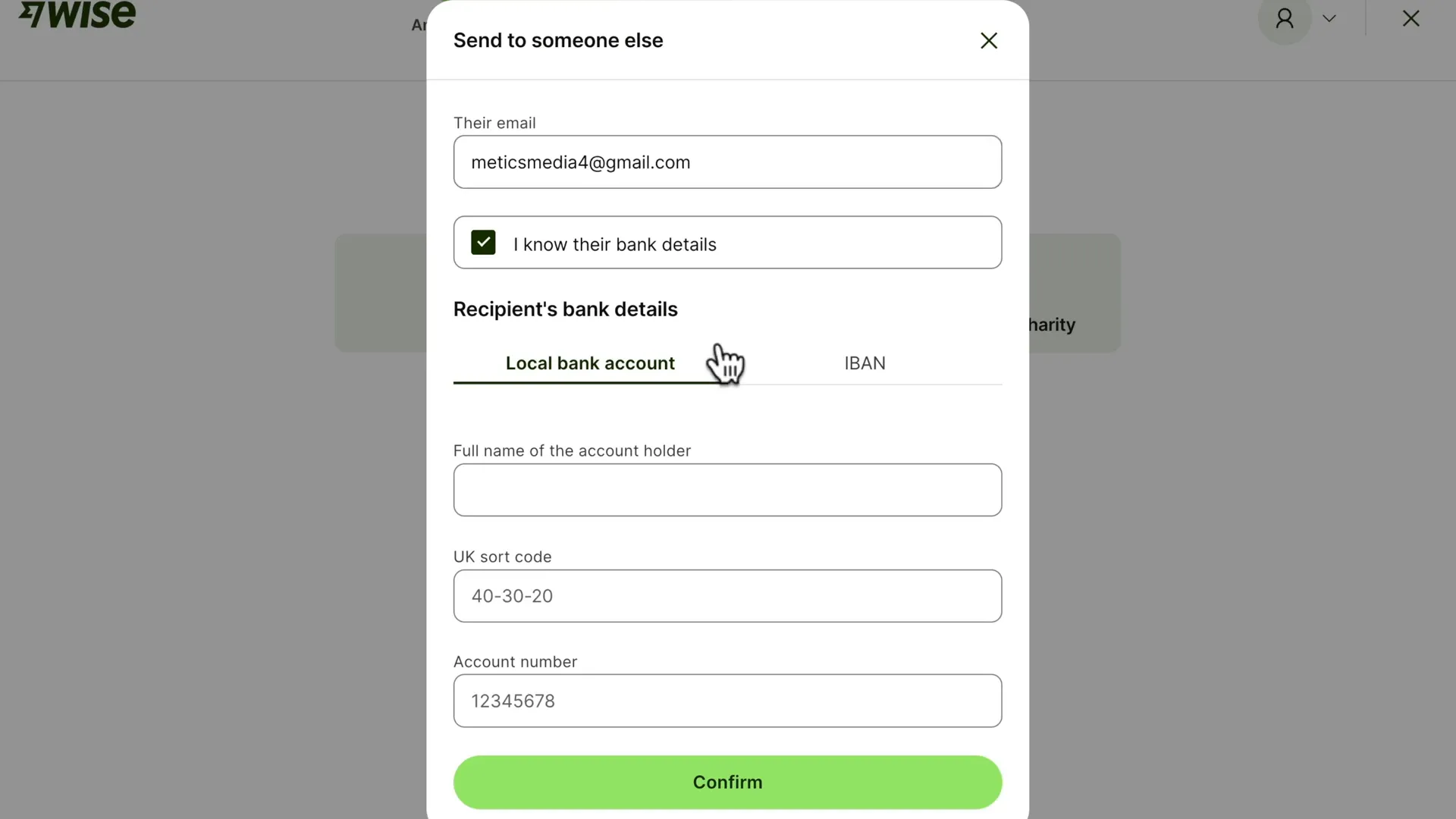
Task: Enable the I know their bank details option
Action: point(483,243)
